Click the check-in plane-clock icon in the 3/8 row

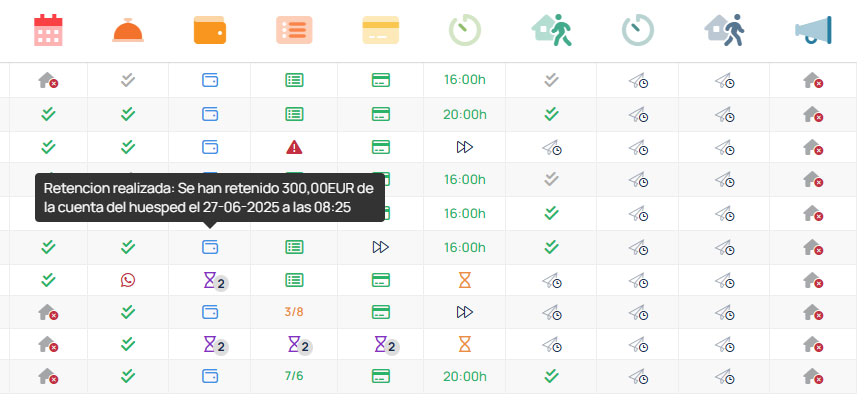[x=552, y=313]
